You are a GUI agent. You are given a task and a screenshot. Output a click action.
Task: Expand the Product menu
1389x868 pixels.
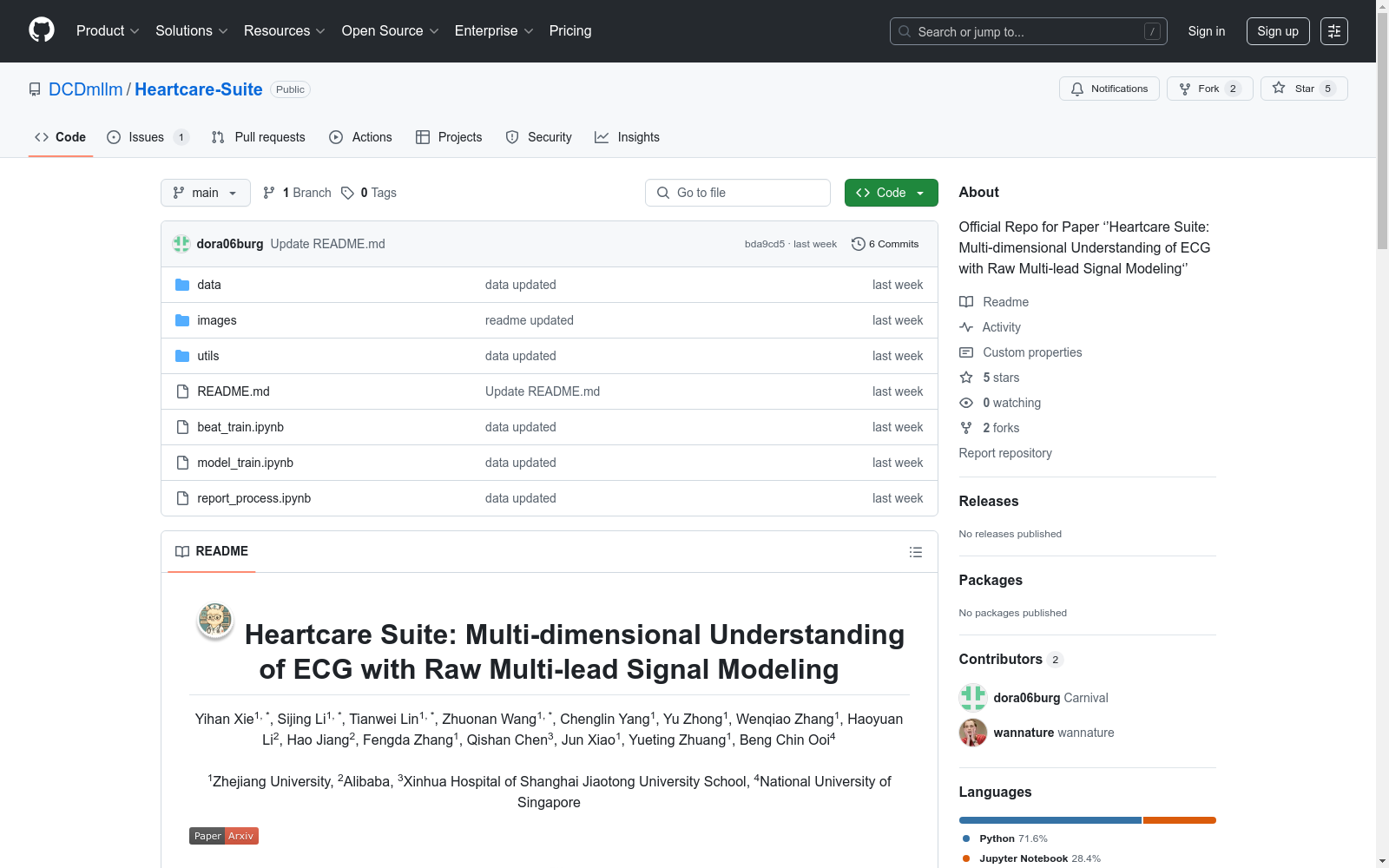(x=108, y=31)
